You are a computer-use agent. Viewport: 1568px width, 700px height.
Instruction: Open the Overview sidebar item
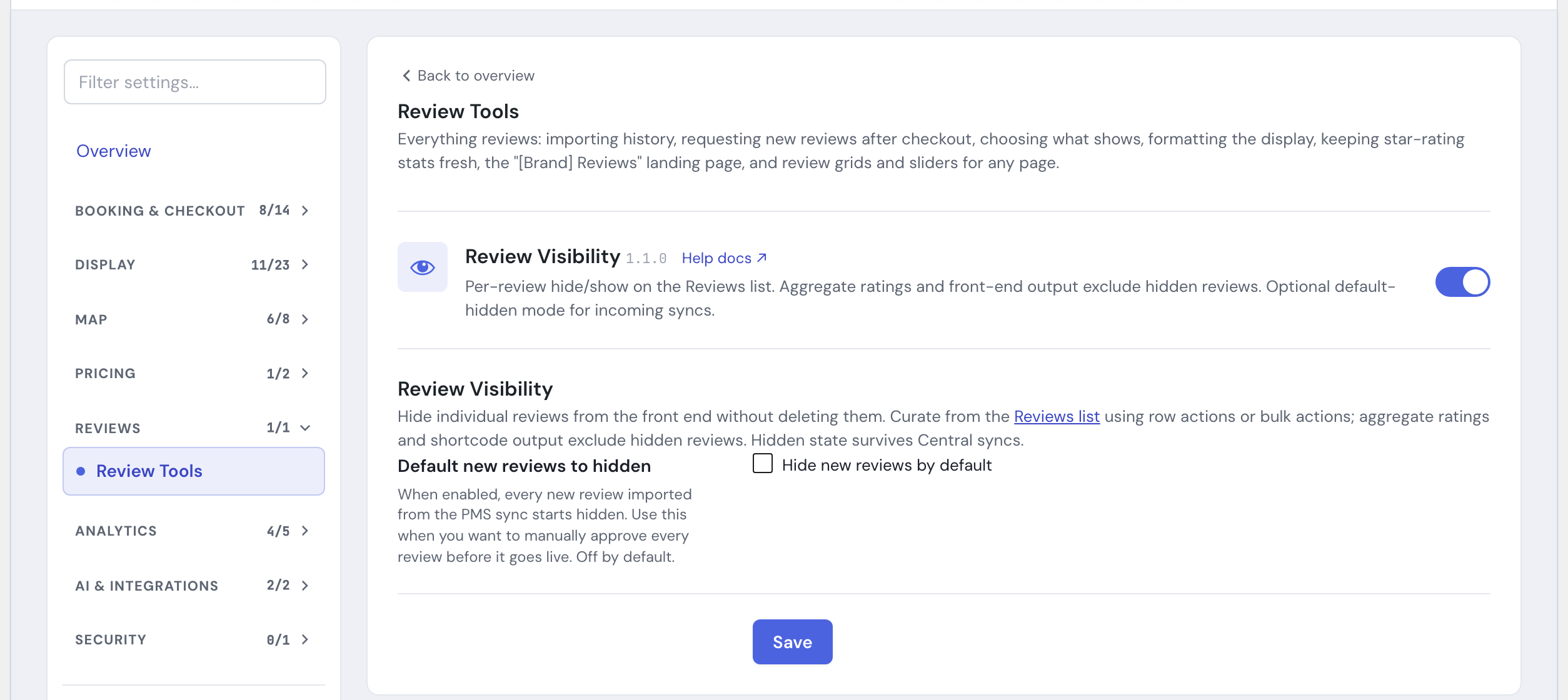coord(114,151)
